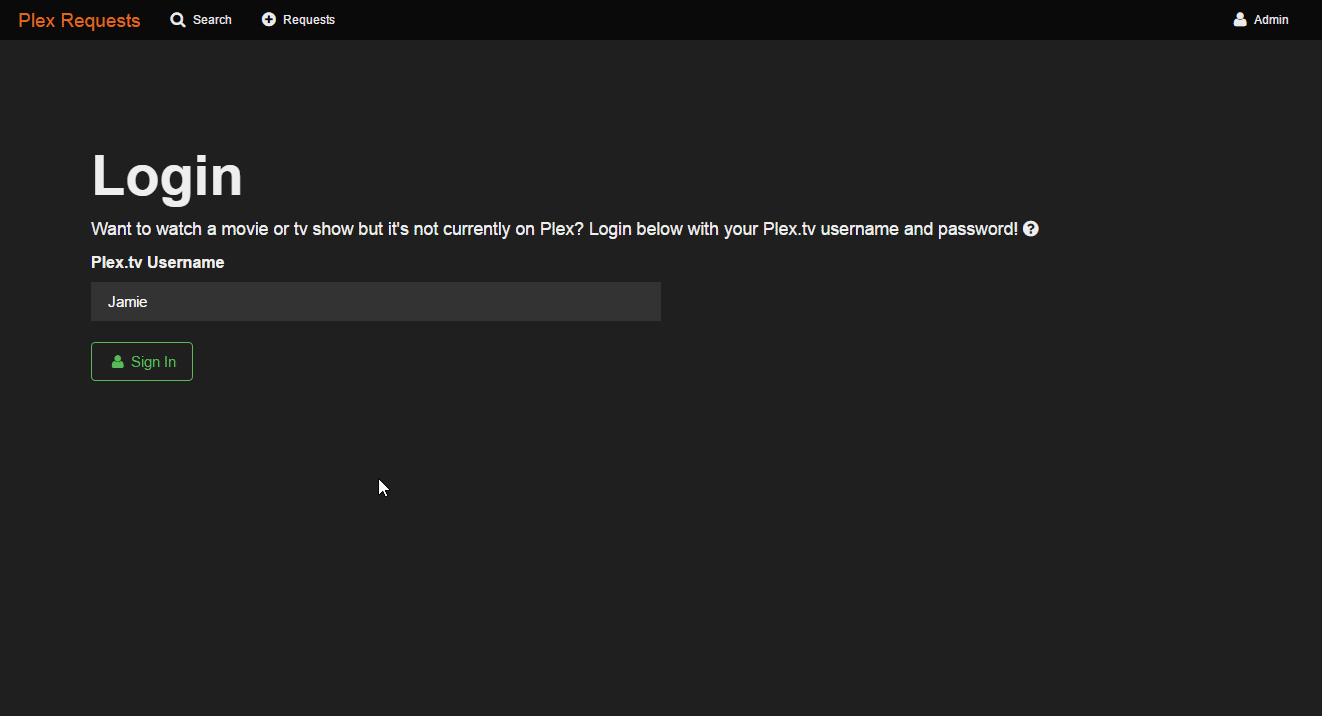Click the Plex.tv Username field label

click(x=157, y=263)
